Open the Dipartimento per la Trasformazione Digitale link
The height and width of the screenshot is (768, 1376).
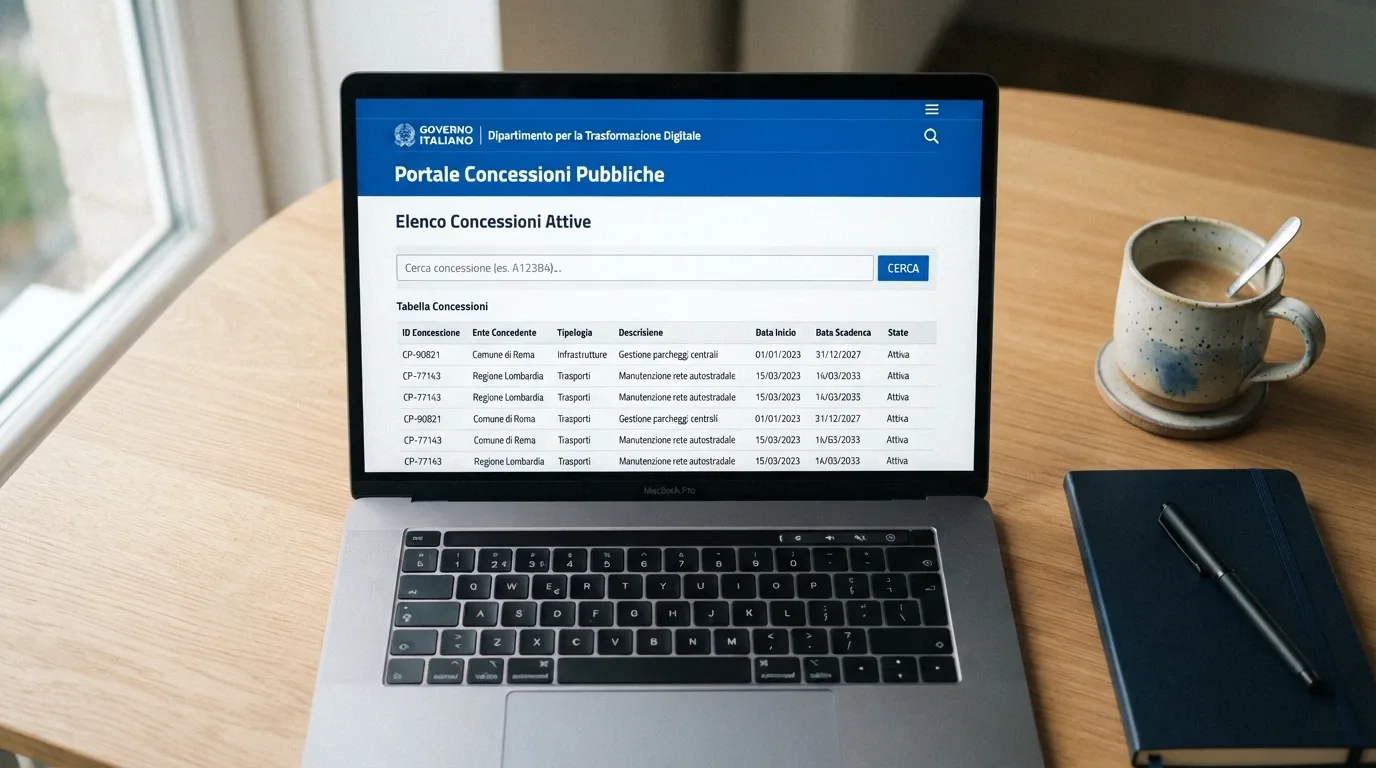(594, 136)
